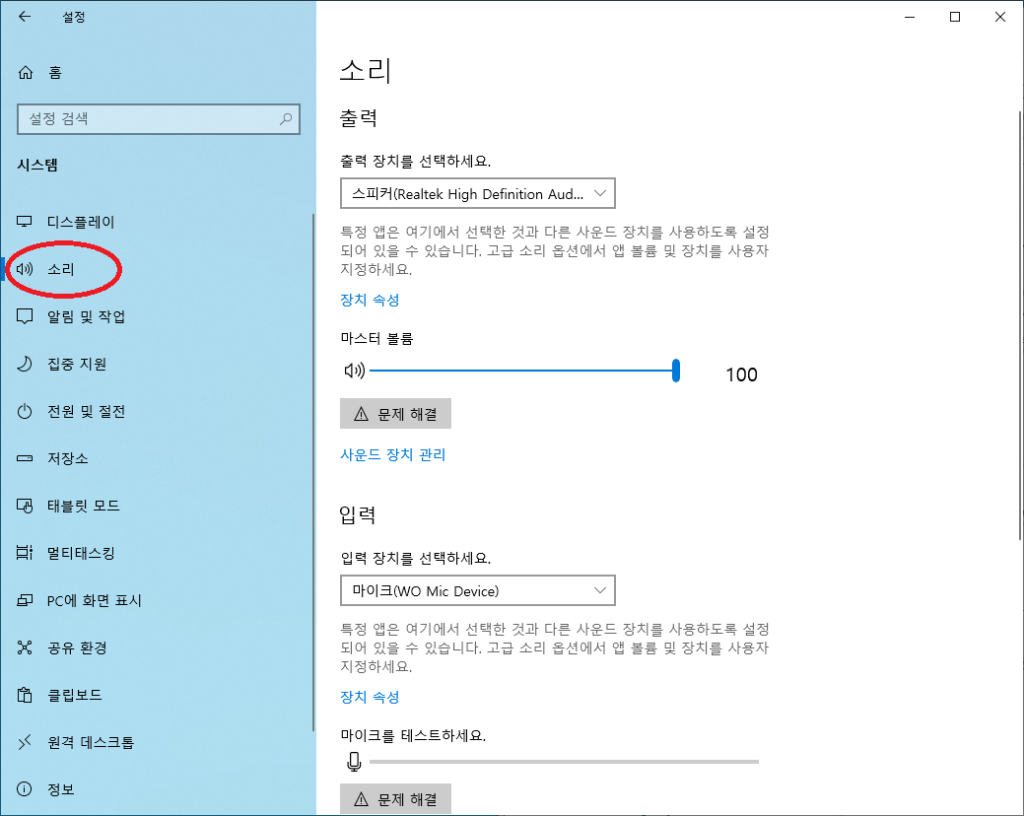The width and height of the screenshot is (1024, 816).
Task: Open the 사운드 장치 관리 link
Action: (393, 455)
